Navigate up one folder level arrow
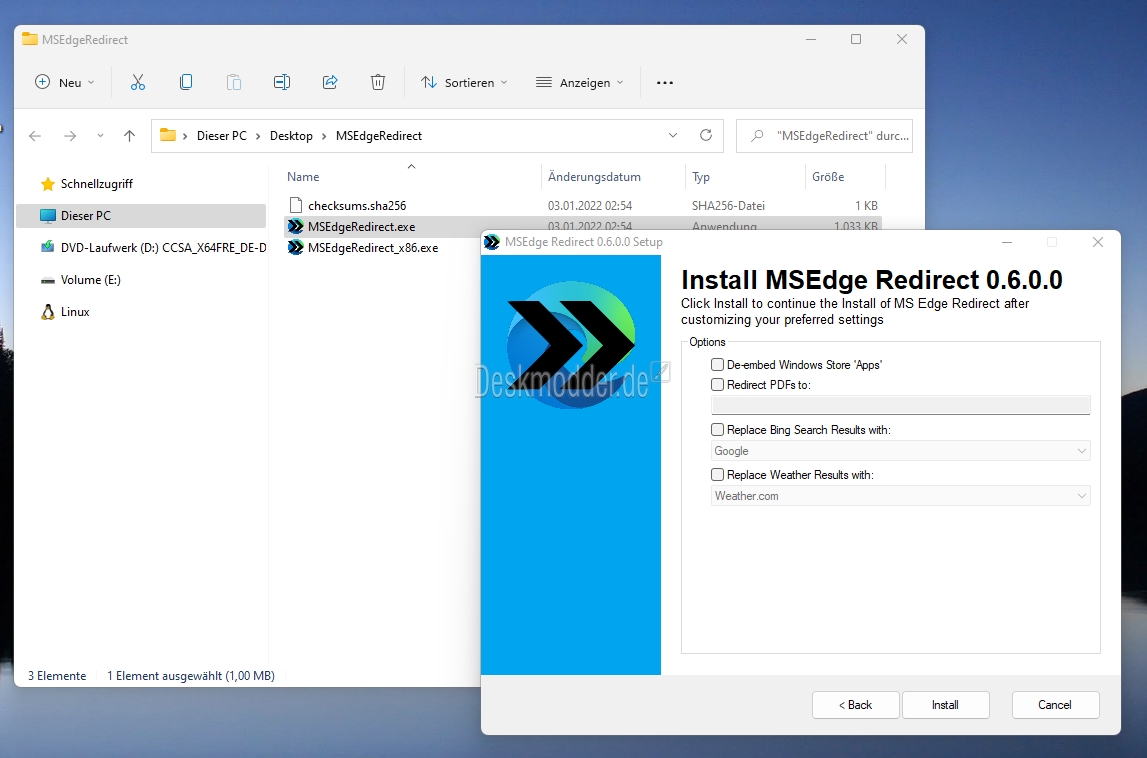The image size is (1147, 758). pyautogui.click(x=129, y=135)
